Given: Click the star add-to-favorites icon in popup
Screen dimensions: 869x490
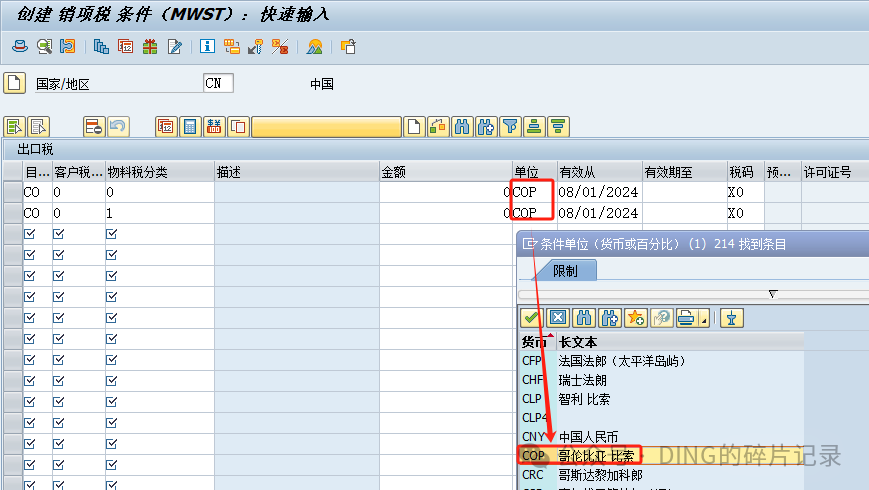Looking at the screenshot, I should [x=636, y=318].
